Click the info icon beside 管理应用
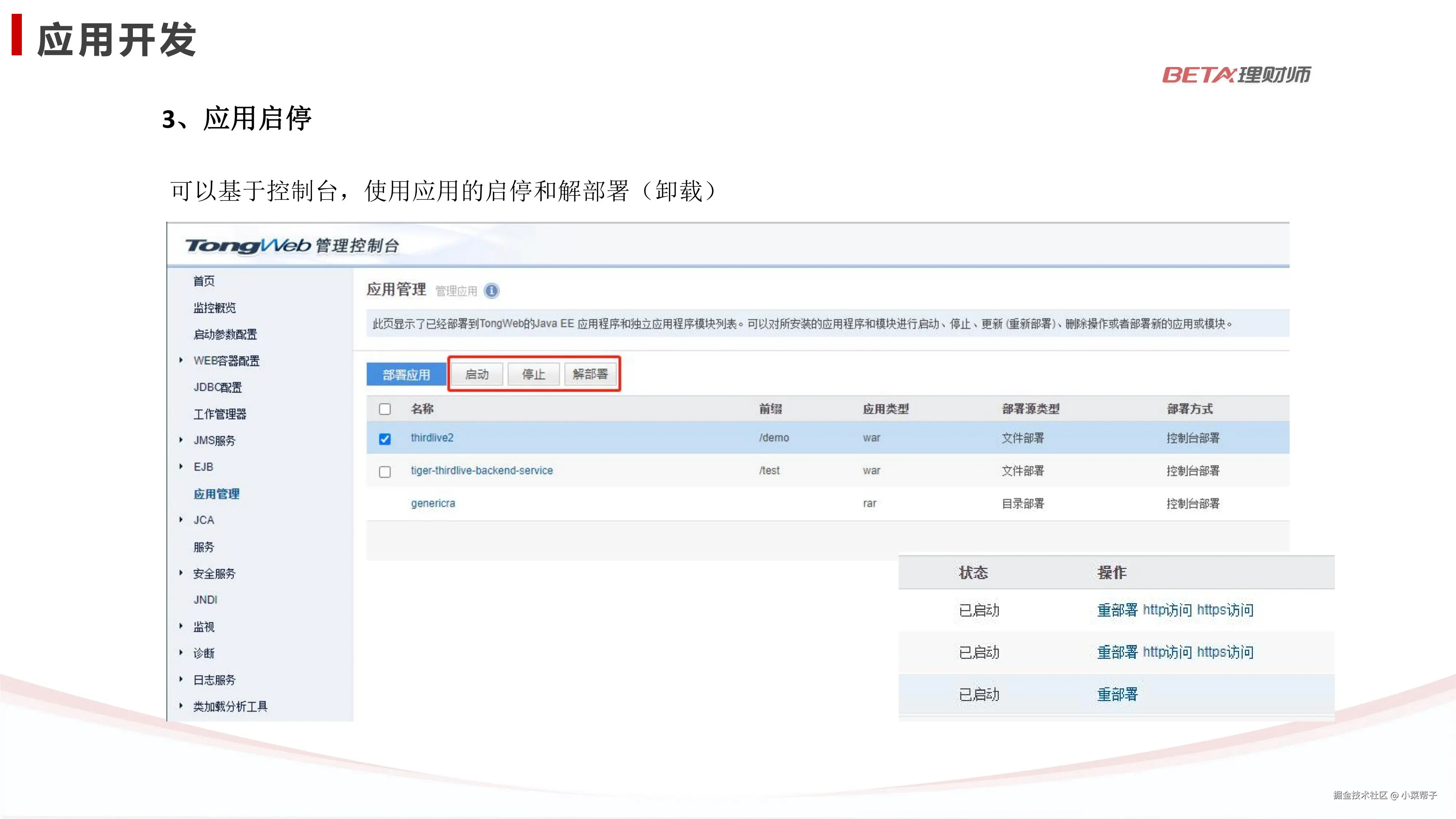The height and width of the screenshot is (819, 1456). tap(491, 290)
